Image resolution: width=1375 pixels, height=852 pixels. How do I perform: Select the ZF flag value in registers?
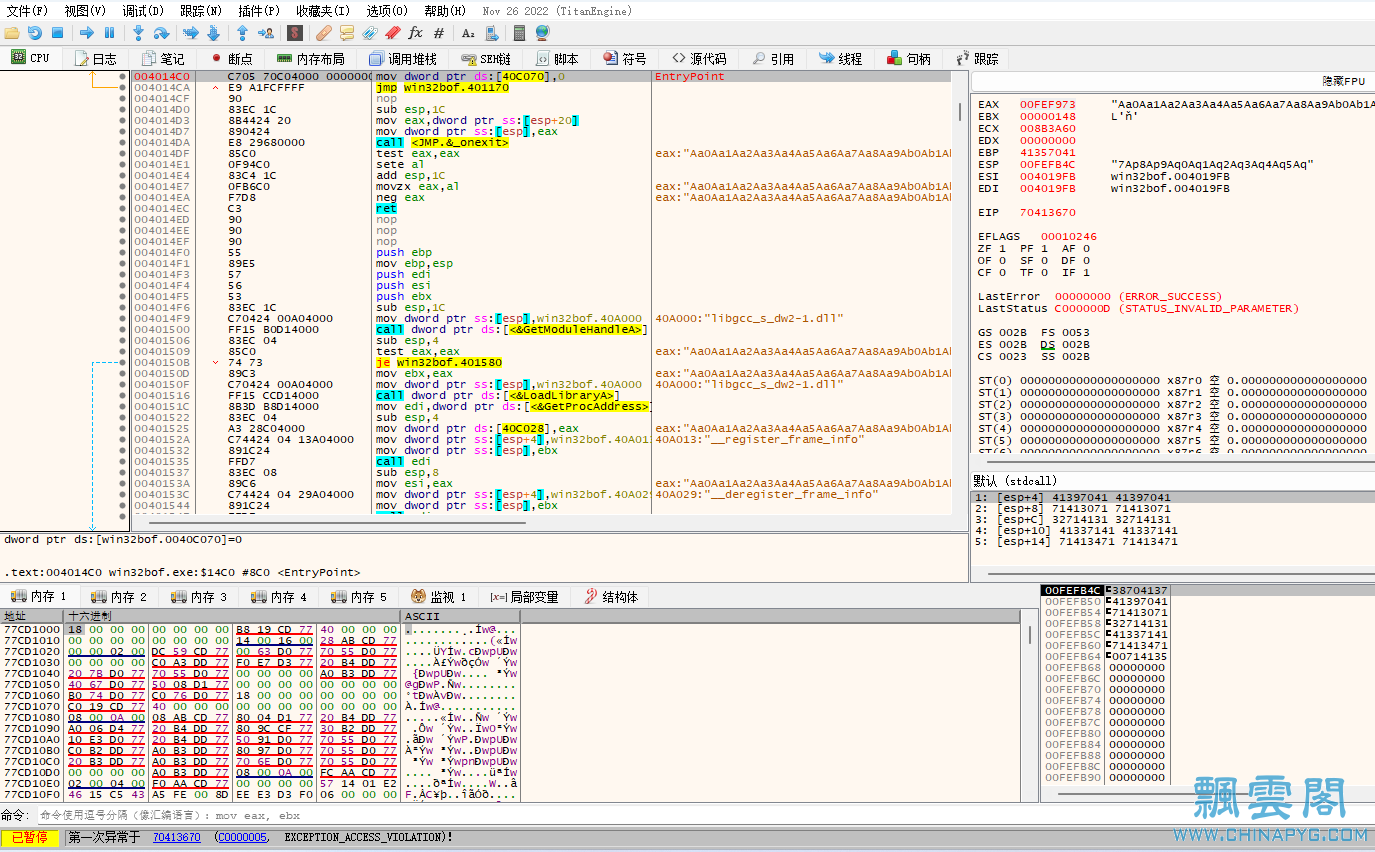pos(1002,249)
